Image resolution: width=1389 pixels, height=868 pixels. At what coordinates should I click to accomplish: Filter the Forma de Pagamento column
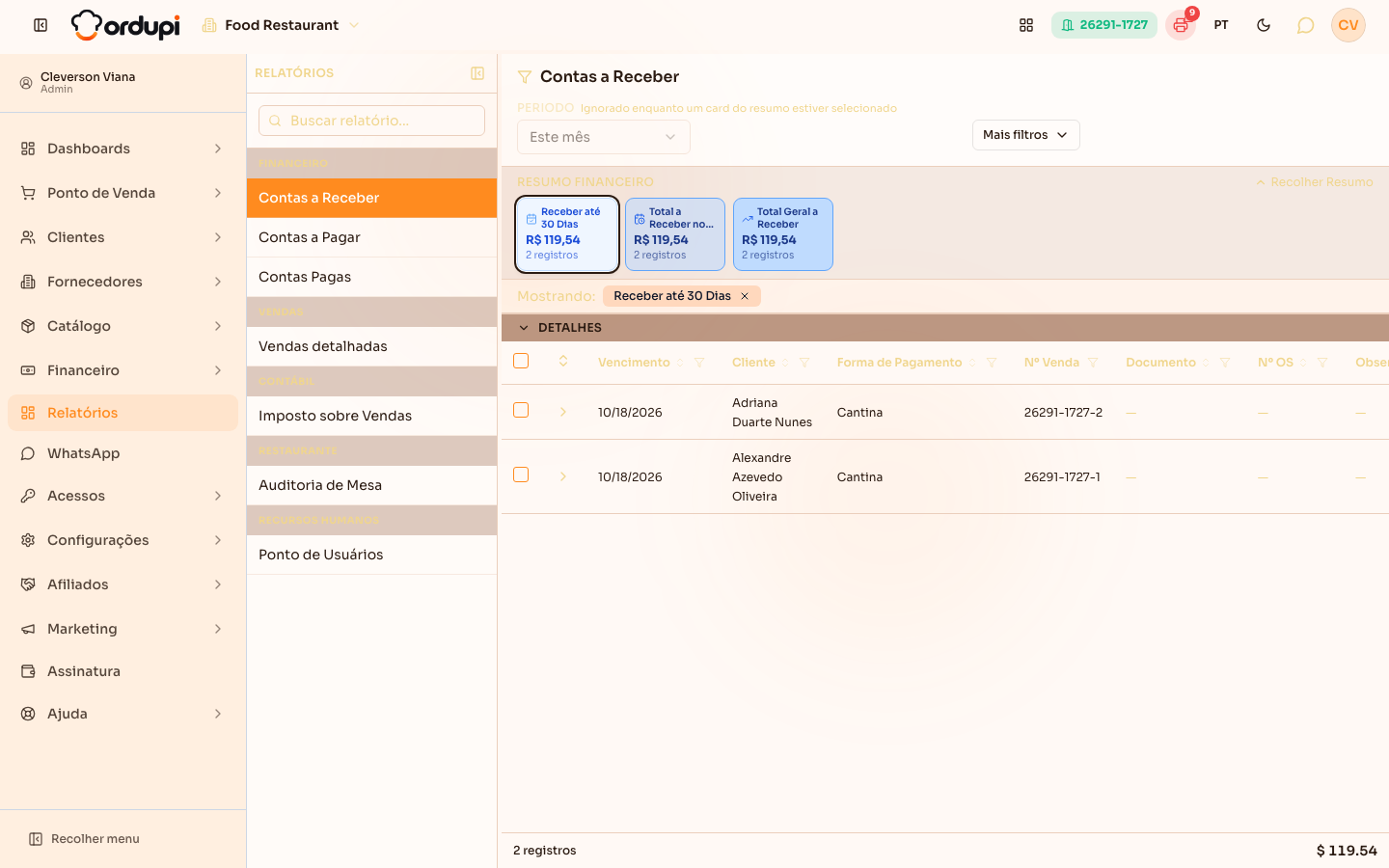click(x=992, y=363)
